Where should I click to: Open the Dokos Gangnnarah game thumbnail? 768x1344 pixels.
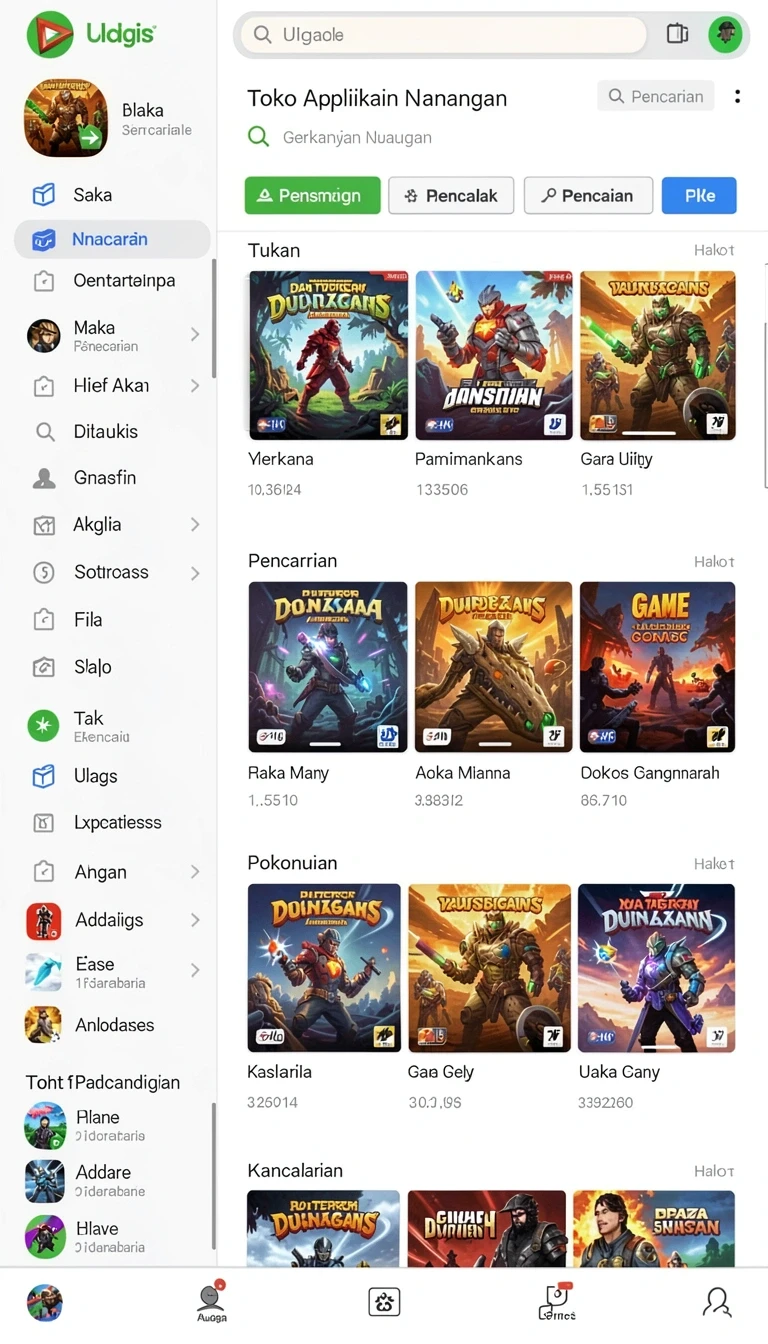[x=657, y=667]
